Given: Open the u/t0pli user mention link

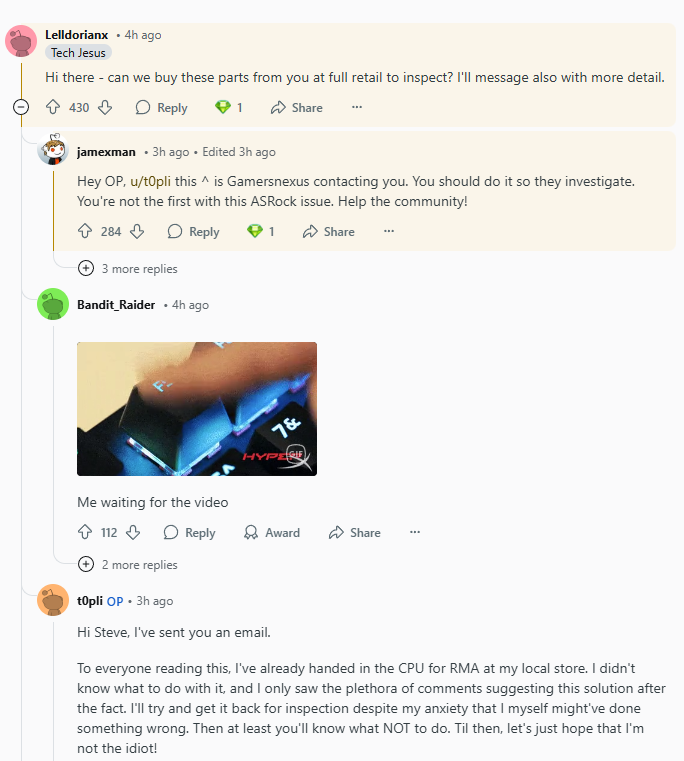Looking at the screenshot, I should click(150, 181).
